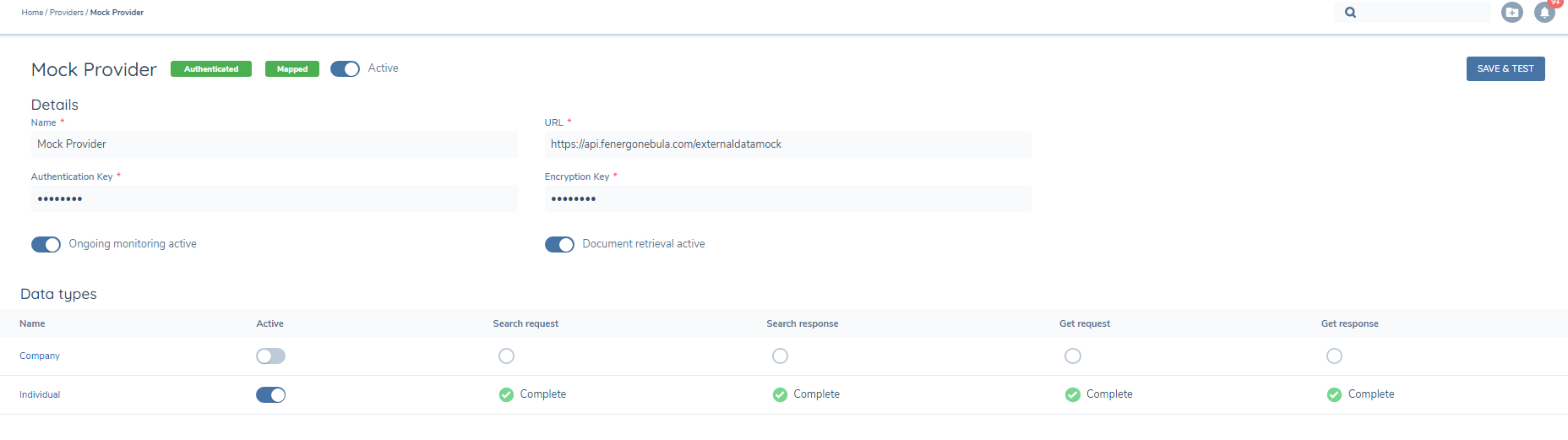The width and height of the screenshot is (1568, 440).
Task: Open the add folder icon button
Action: point(1511,13)
